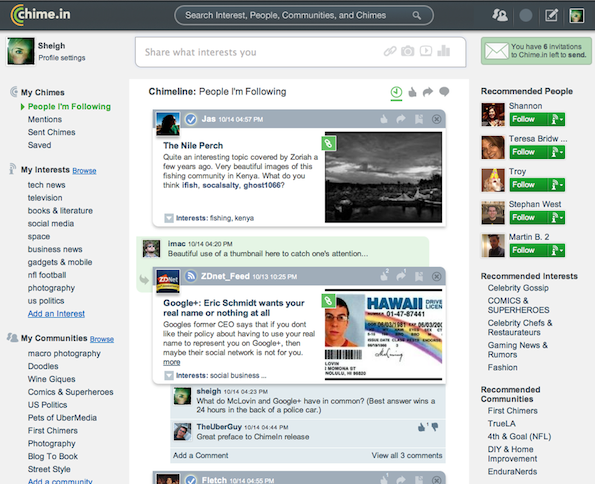Click the RSS feed icon beside ZDnet_Feed
The height and width of the screenshot is (484, 595).
[190, 276]
